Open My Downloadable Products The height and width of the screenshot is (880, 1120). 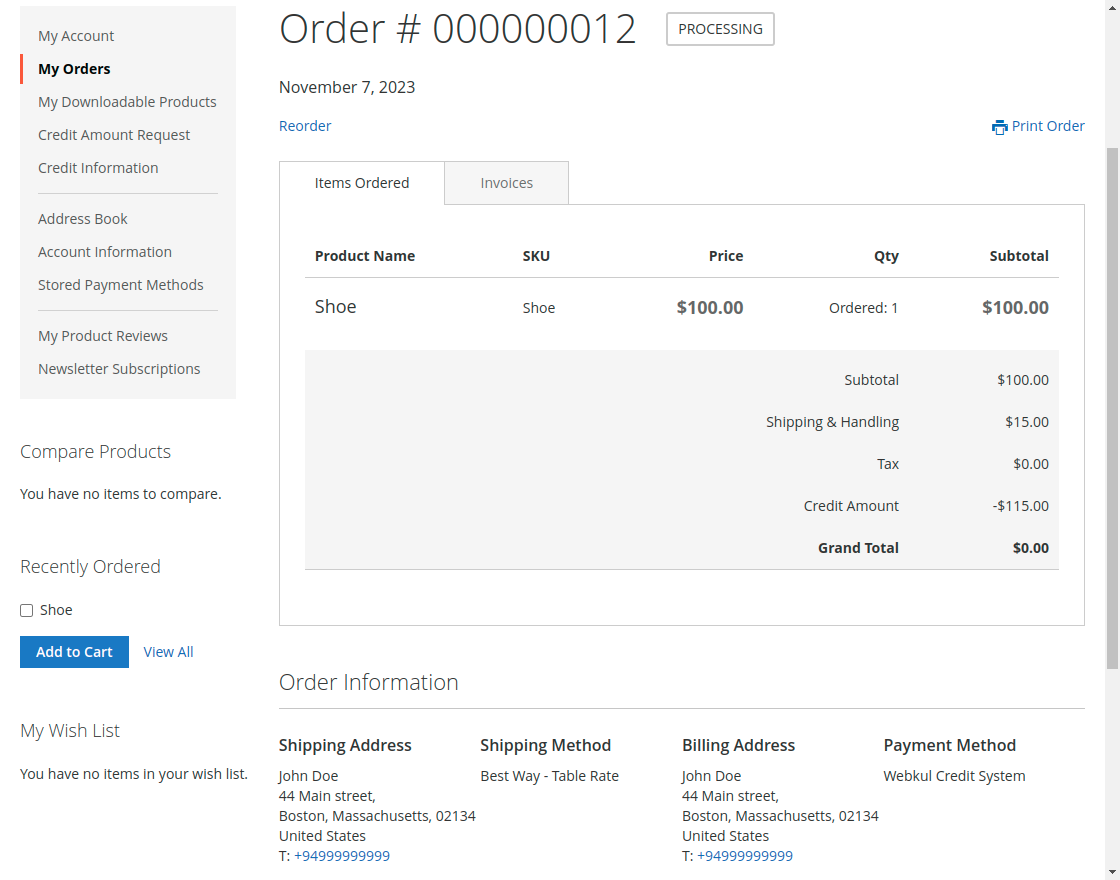(x=127, y=101)
